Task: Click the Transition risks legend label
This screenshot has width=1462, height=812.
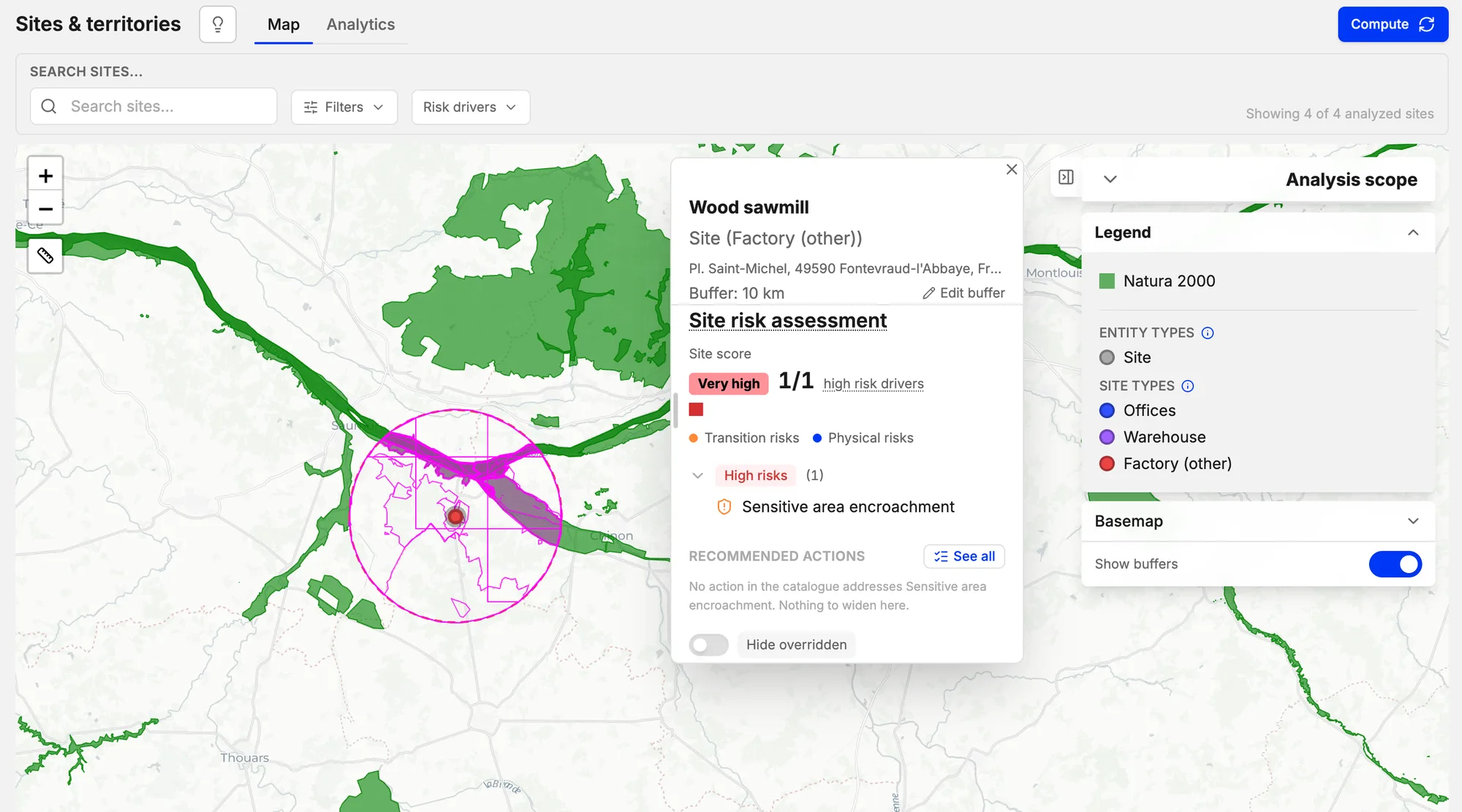Action: coord(751,438)
